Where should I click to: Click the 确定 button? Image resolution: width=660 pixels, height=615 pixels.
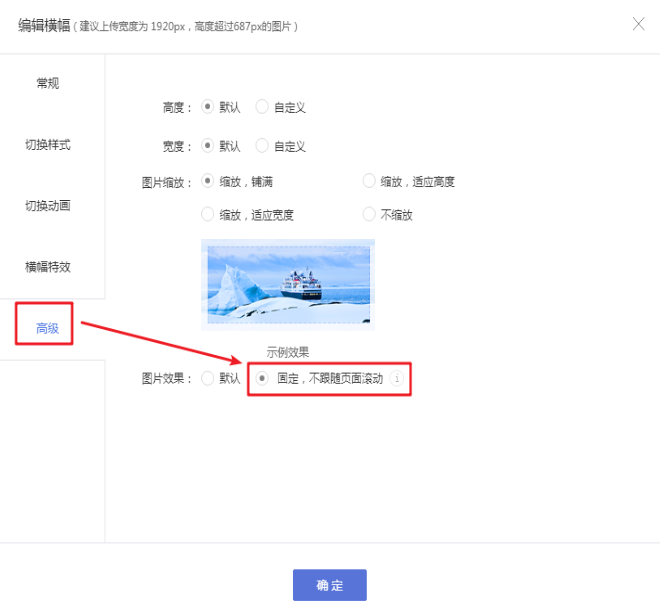[330, 585]
